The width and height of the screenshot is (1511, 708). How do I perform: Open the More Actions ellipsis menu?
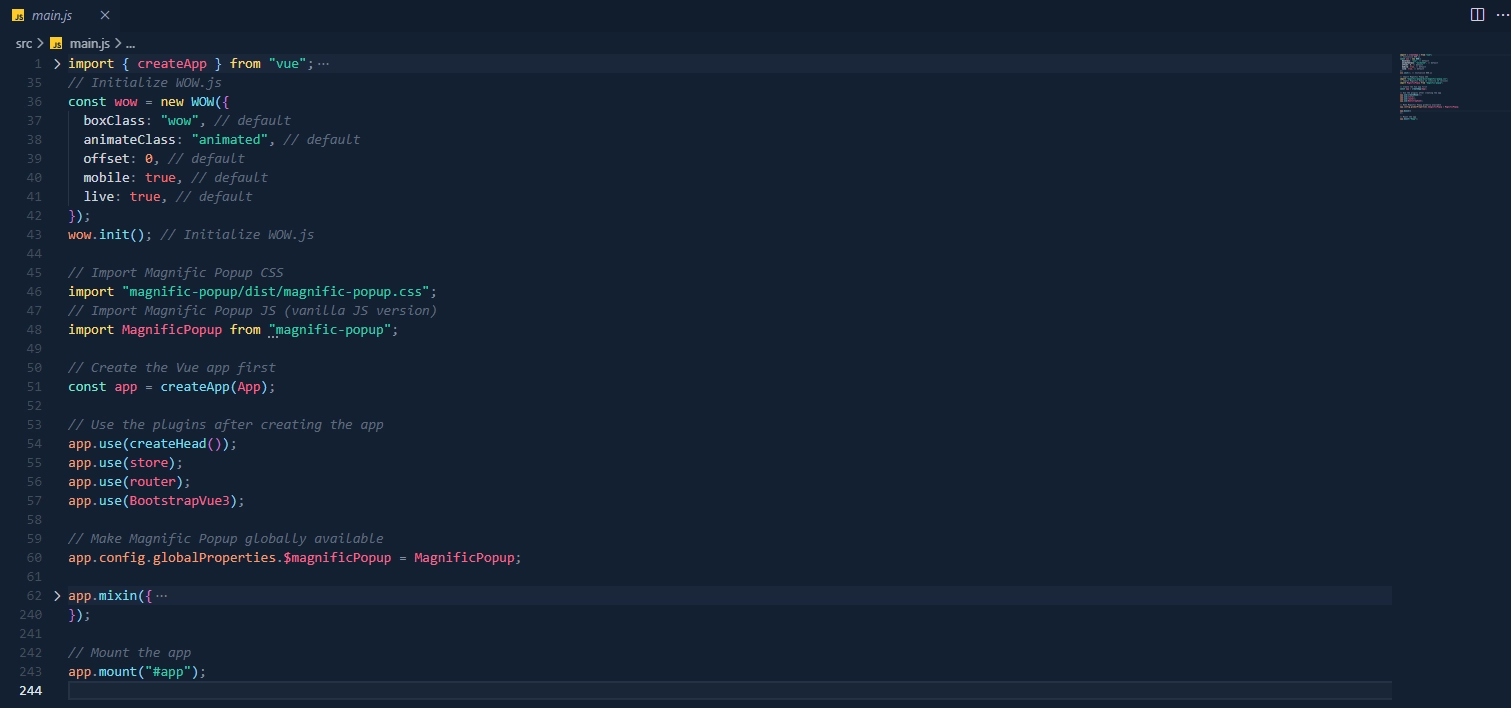tap(1500, 15)
